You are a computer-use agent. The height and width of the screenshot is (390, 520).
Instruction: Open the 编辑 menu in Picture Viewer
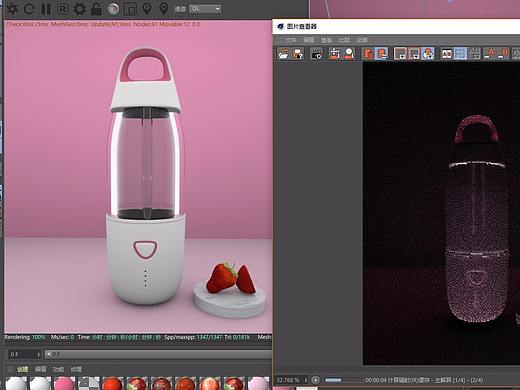click(308, 40)
